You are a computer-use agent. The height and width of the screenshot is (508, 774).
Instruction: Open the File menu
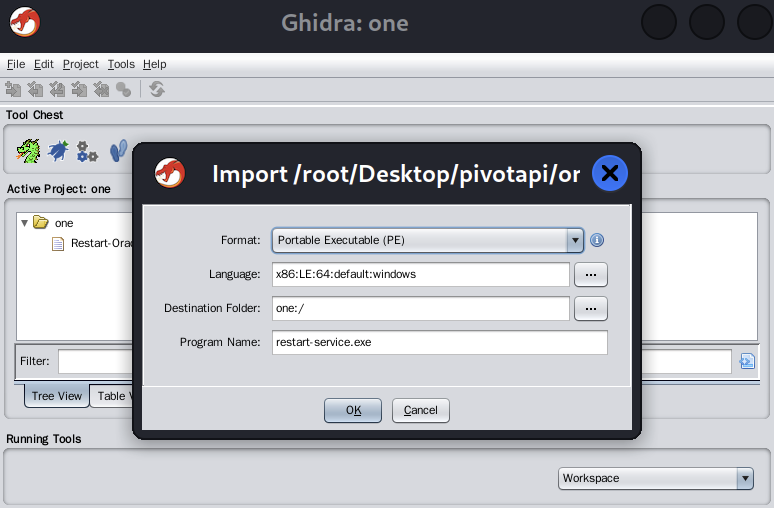click(16, 64)
